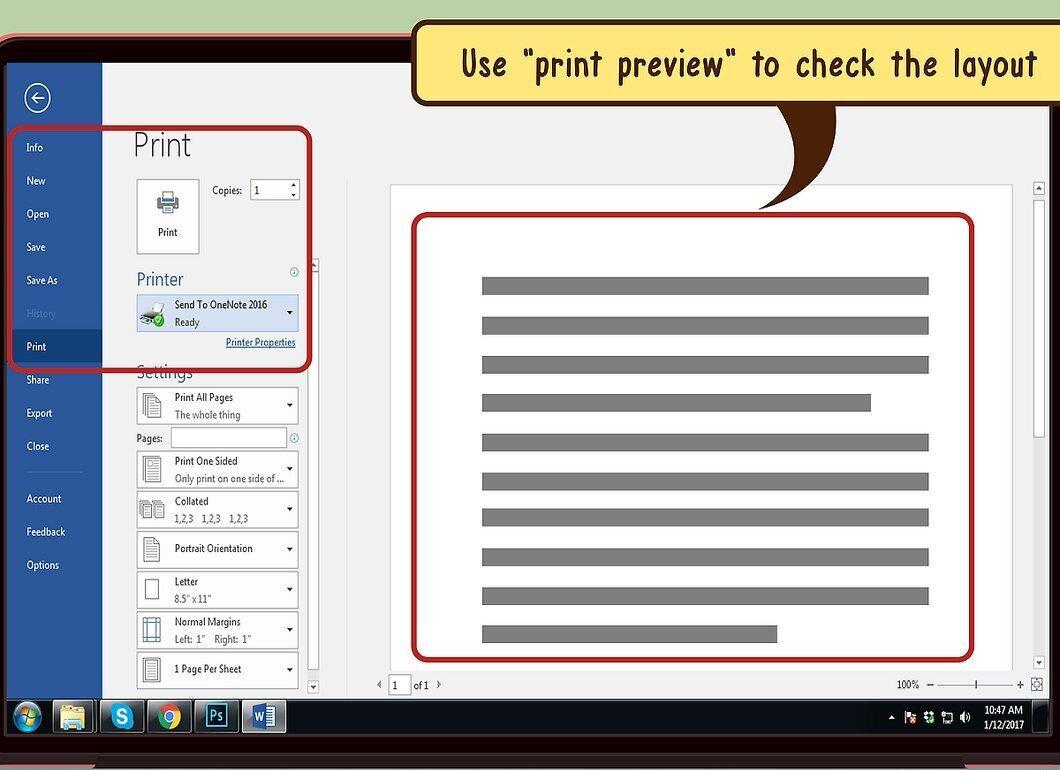1060x770 pixels.
Task: Select Share in the backstage menu
Action: (x=38, y=379)
